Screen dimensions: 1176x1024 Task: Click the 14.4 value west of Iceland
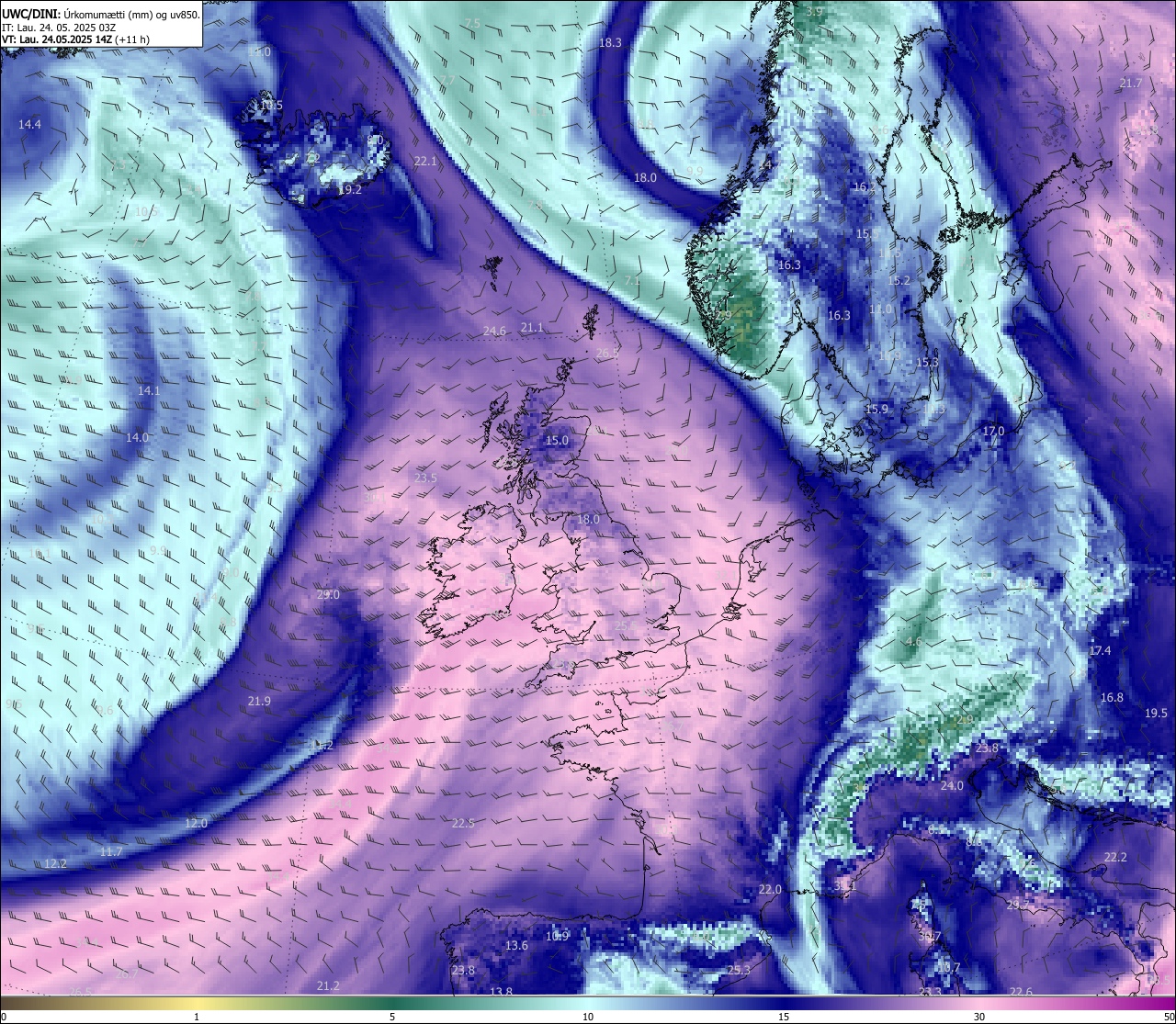(x=29, y=124)
